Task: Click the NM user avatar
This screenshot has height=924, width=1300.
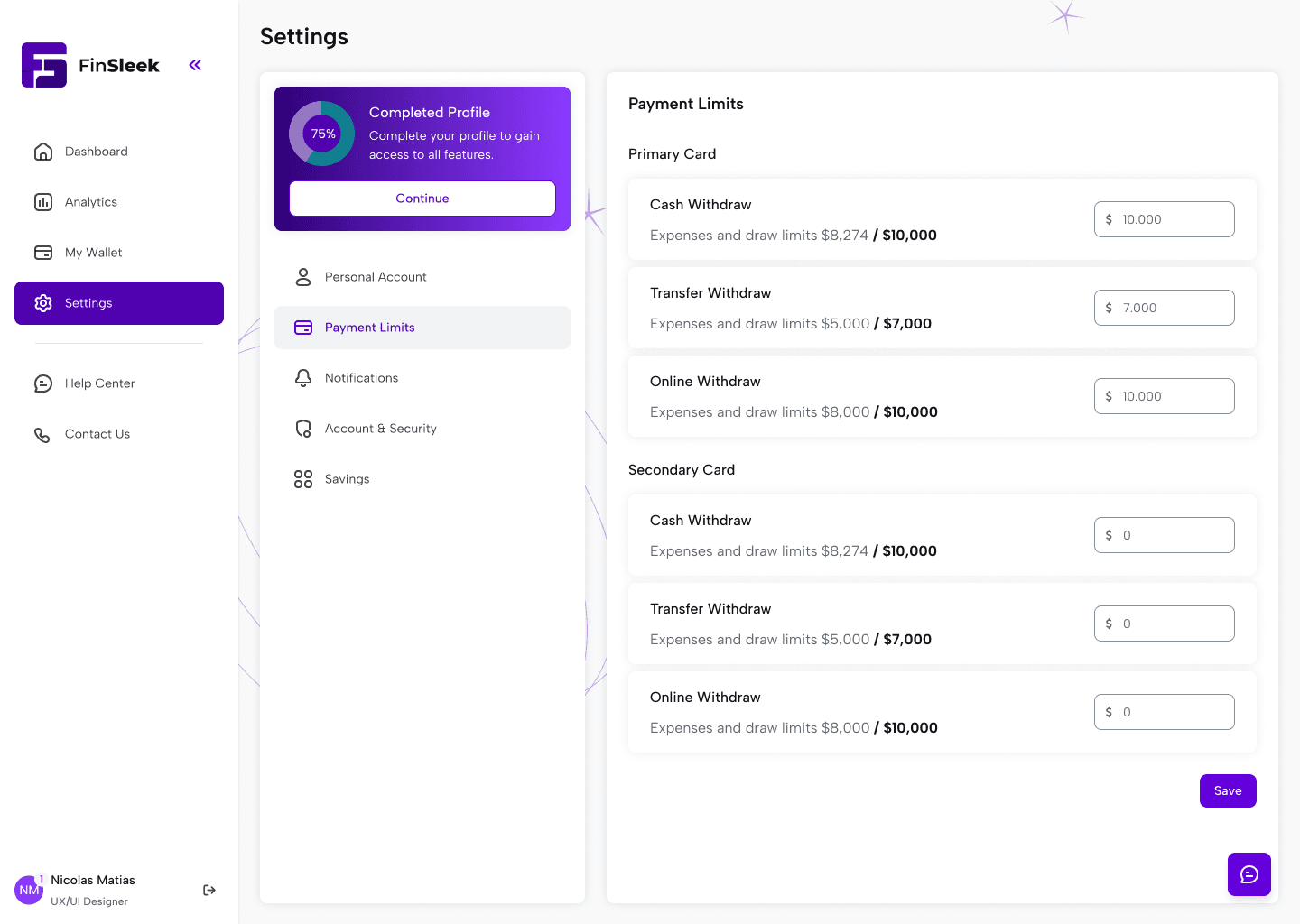Action: (x=29, y=890)
